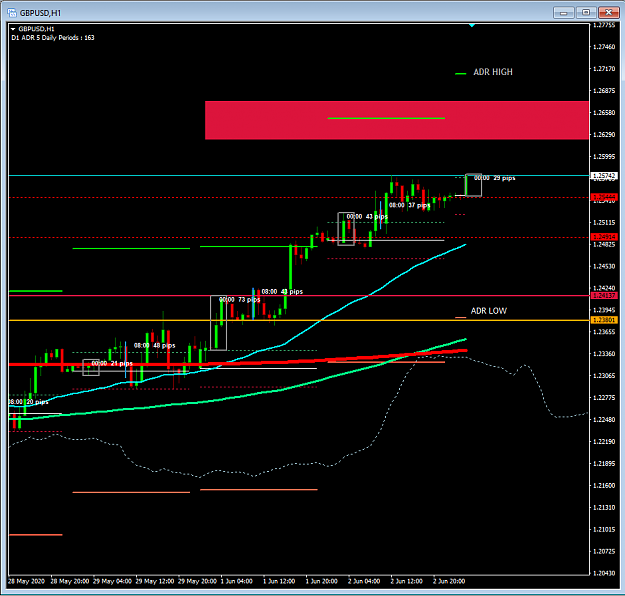Maximize the GBPUSD,H1 chart window

tap(586, 13)
